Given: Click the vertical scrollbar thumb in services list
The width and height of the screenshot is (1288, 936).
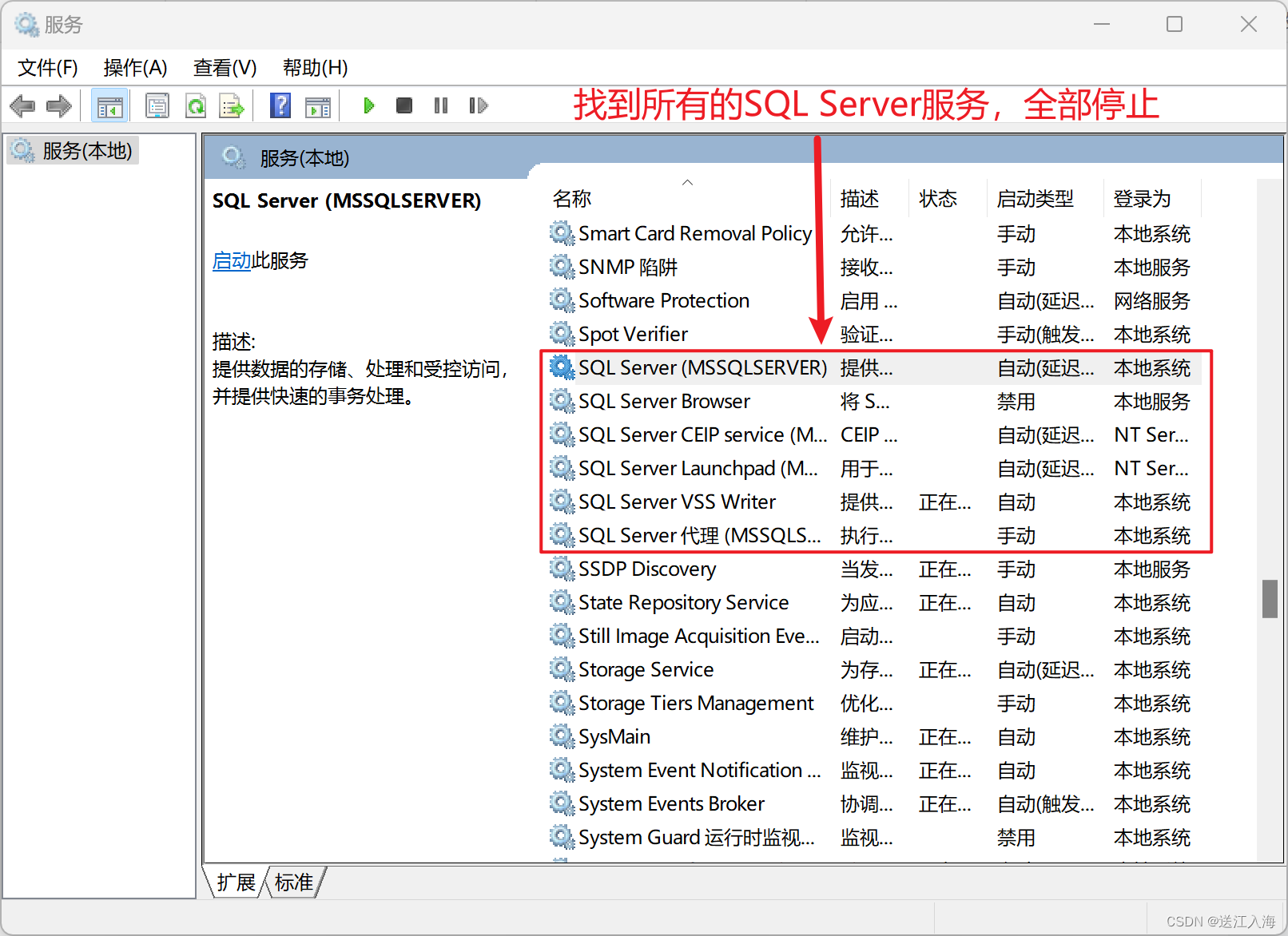Looking at the screenshot, I should pyautogui.click(x=1270, y=599).
